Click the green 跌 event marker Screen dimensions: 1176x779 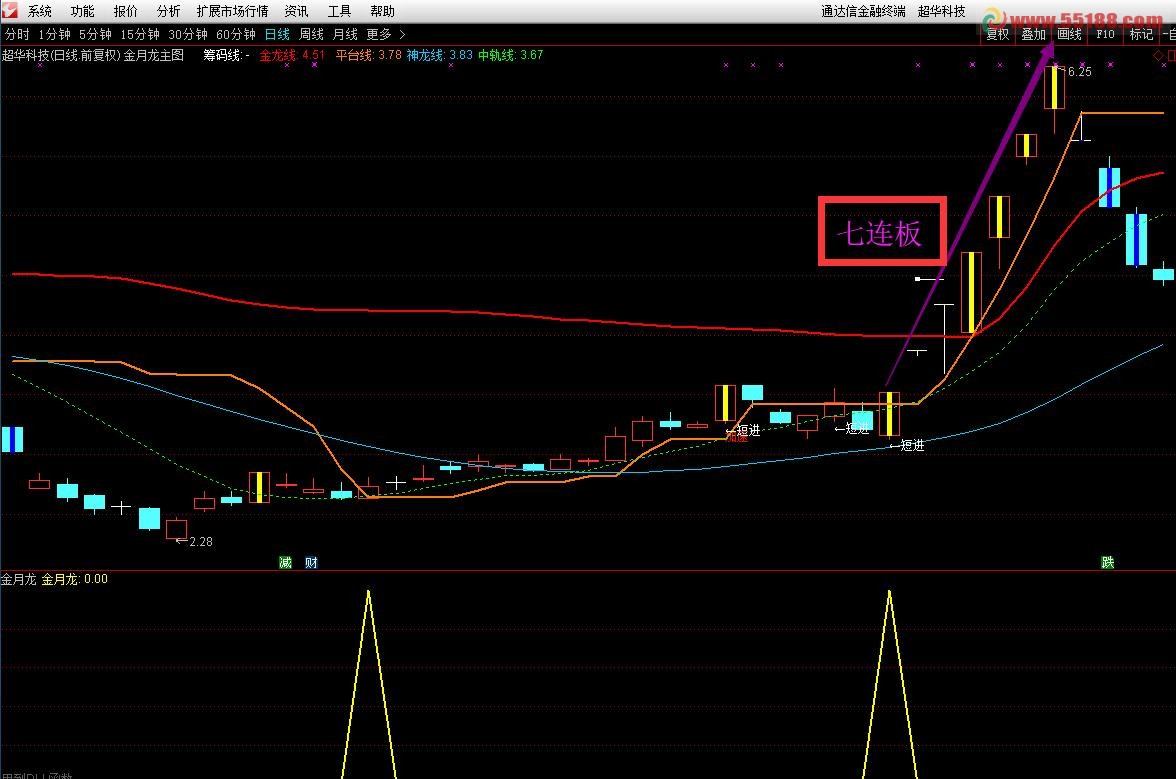click(1107, 563)
